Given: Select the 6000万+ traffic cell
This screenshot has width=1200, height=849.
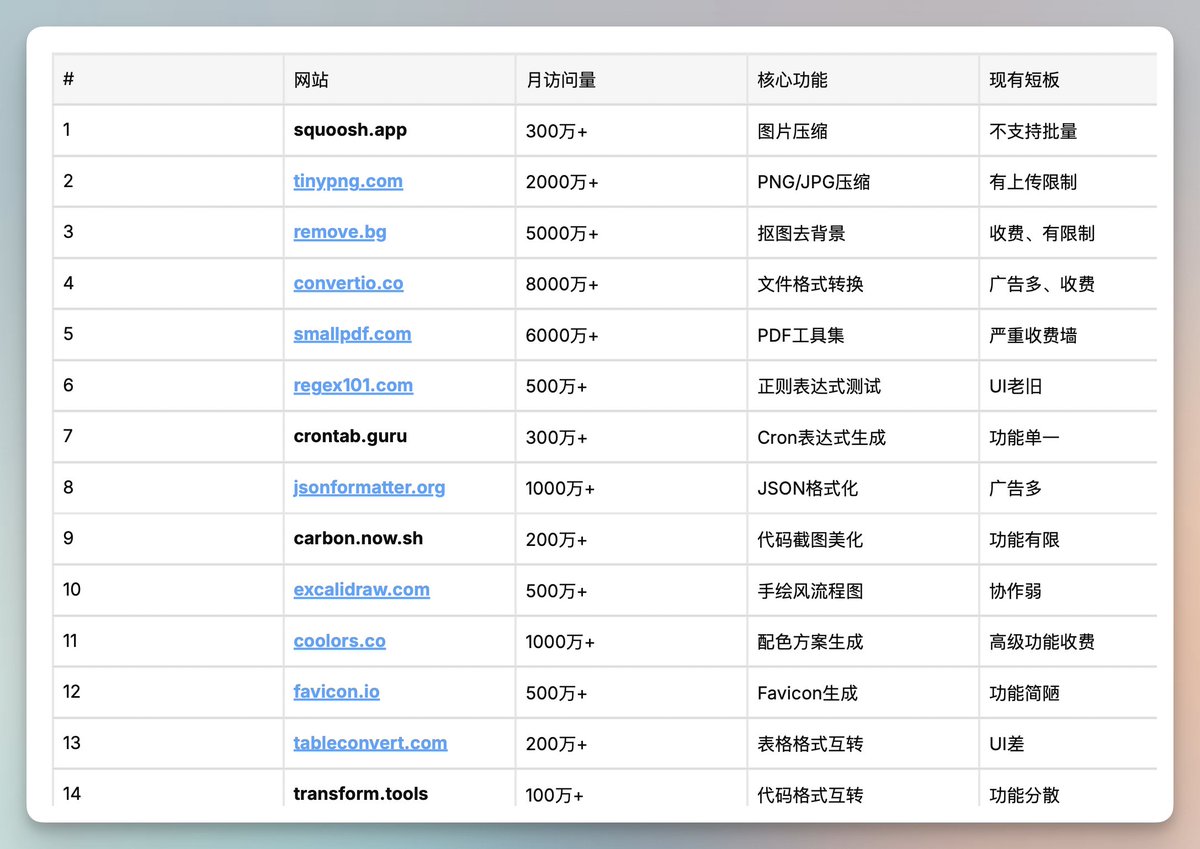Looking at the screenshot, I should 631,334.
